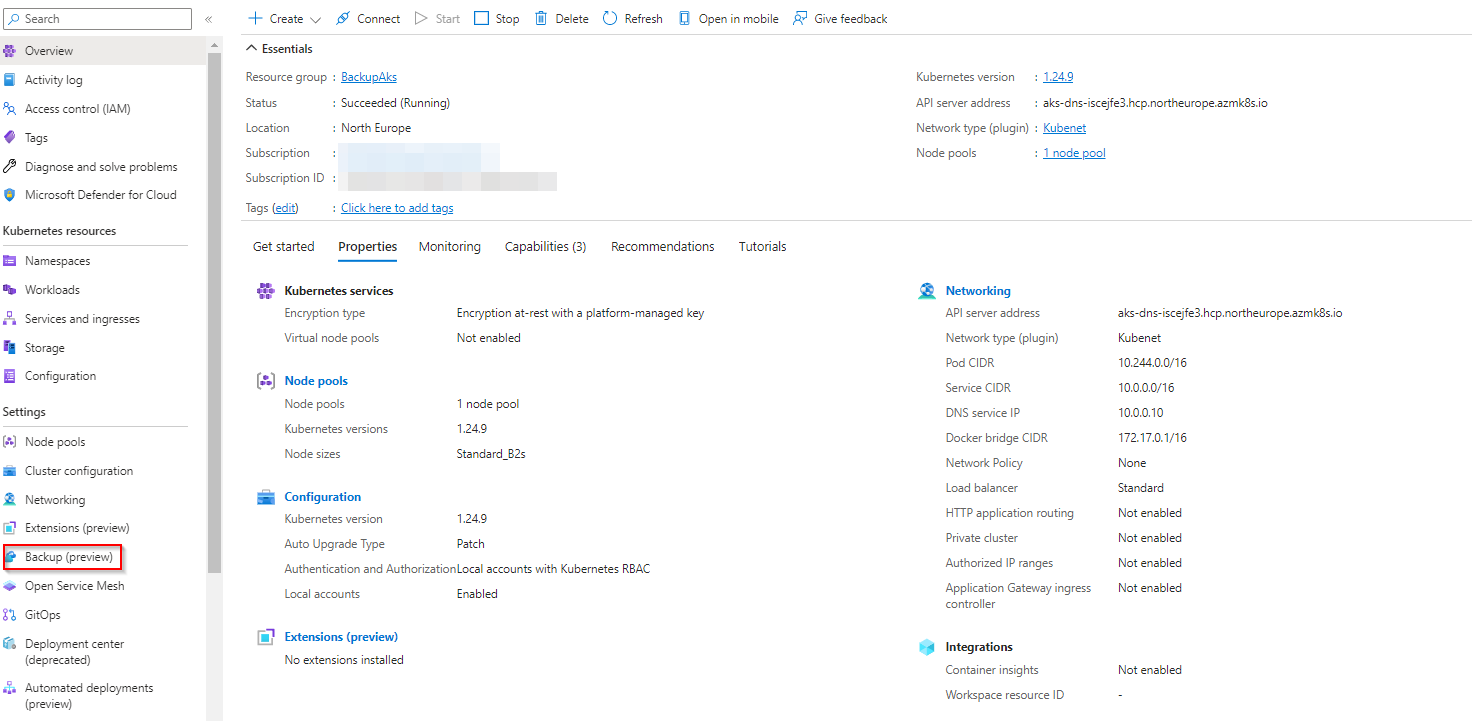Click the Start toolbar button
Viewport: 1472px width, 721px height.
(437, 18)
